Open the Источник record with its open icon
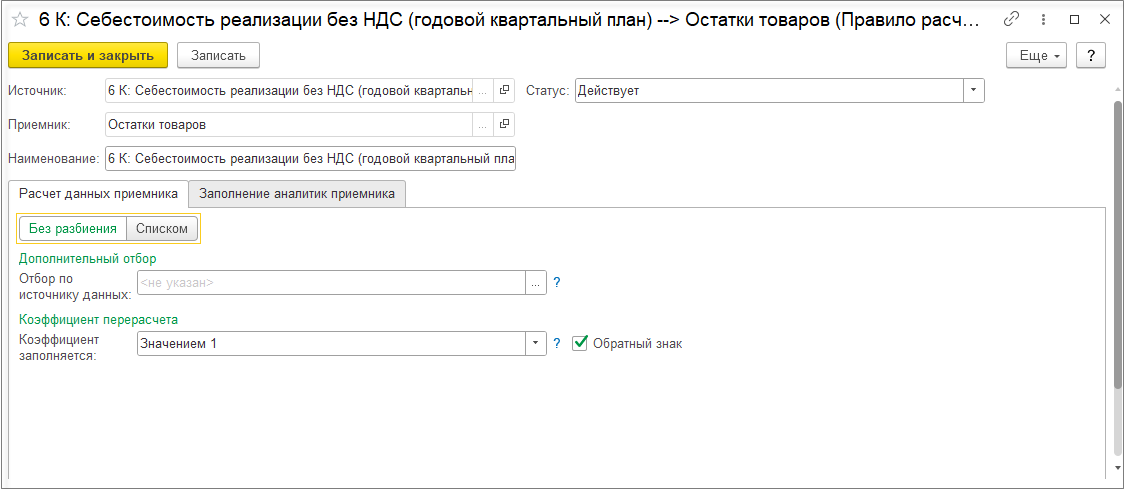 pyautogui.click(x=504, y=91)
